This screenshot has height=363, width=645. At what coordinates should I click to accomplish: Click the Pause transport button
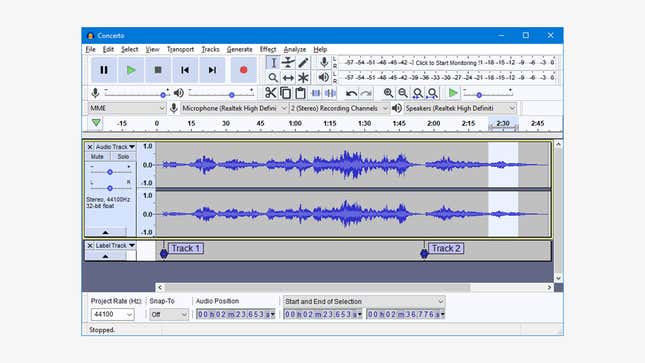[x=104, y=70]
